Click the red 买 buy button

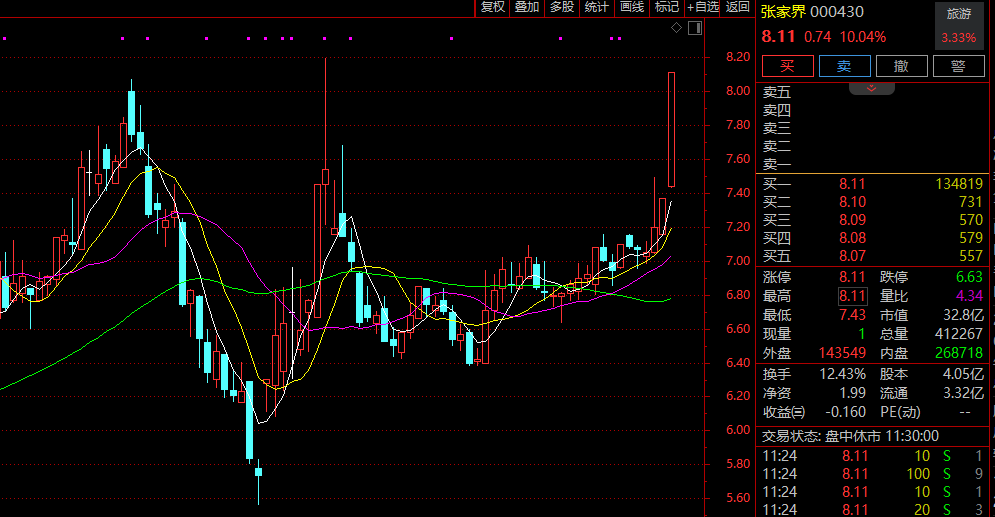(787, 66)
